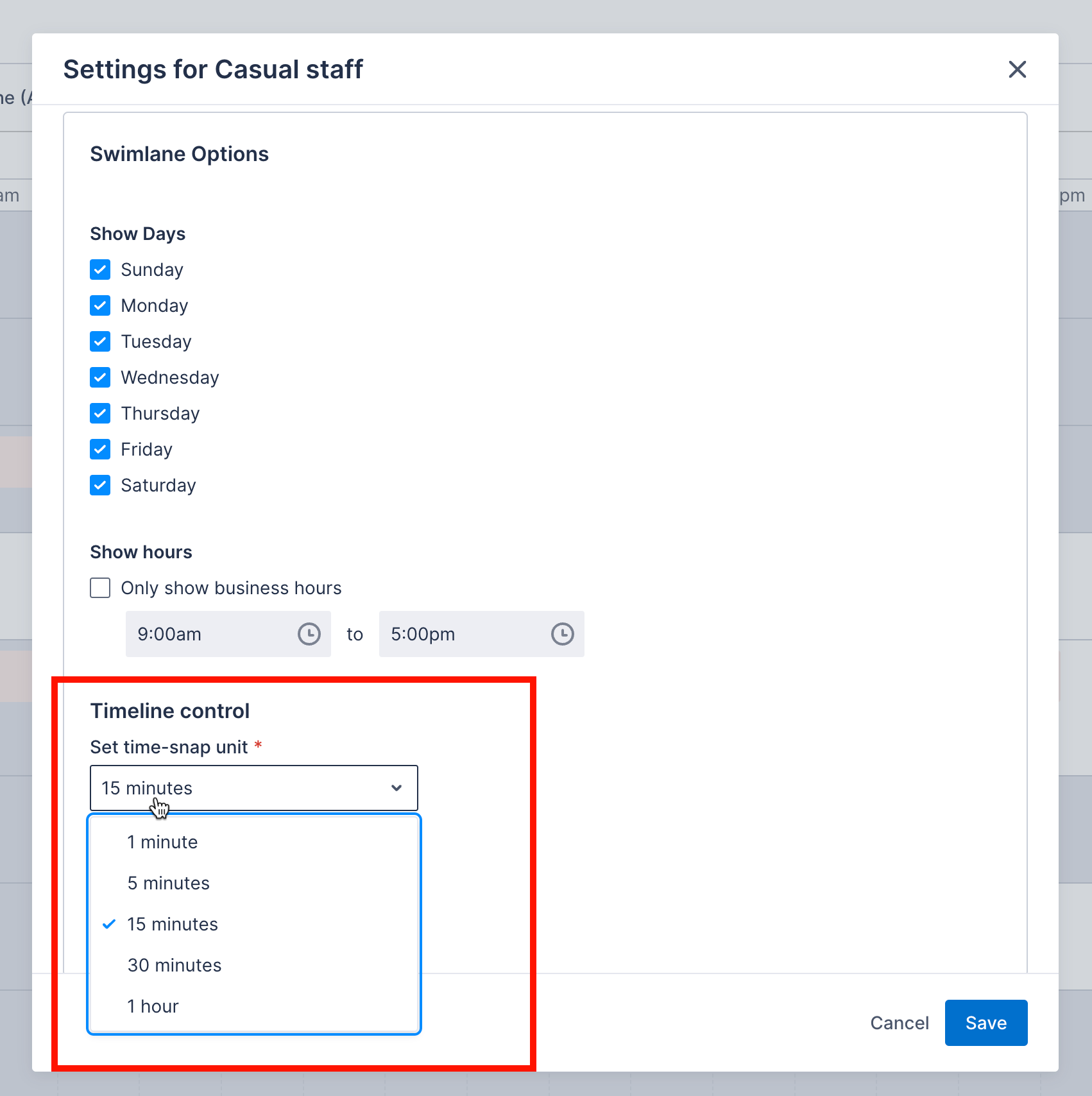Uncheck Tuesday under Show Days
Viewport: 1092px width, 1096px height.
[x=100, y=341]
